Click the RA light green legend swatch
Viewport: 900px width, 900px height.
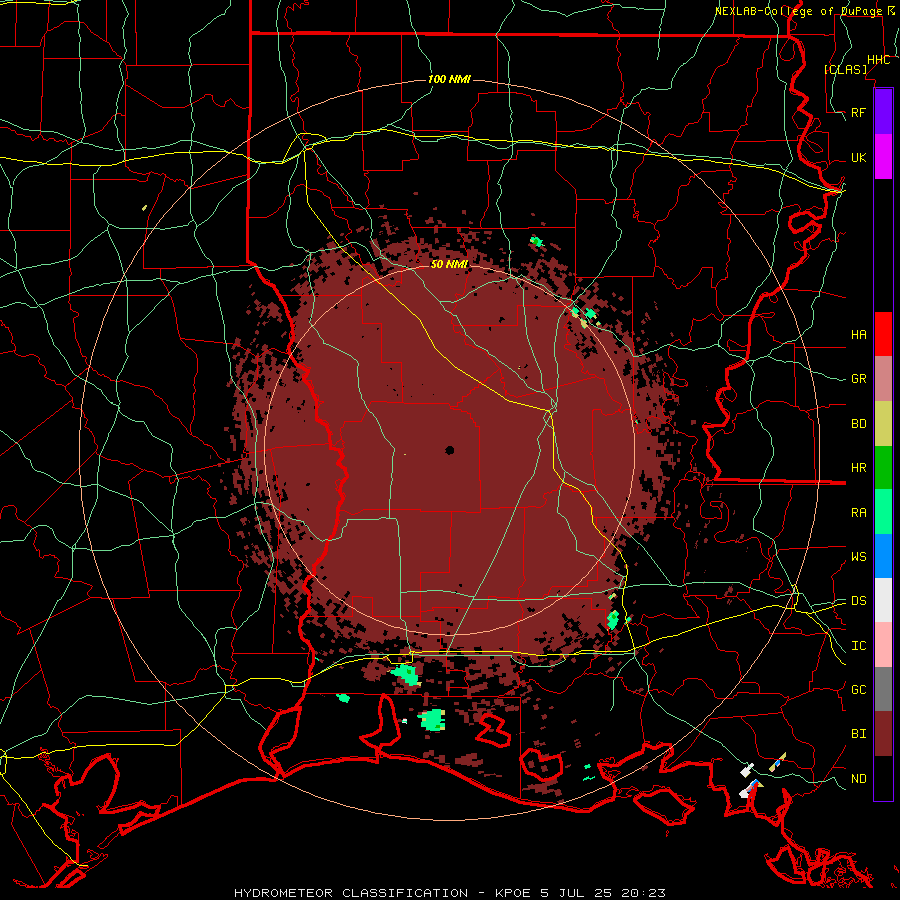point(883,511)
